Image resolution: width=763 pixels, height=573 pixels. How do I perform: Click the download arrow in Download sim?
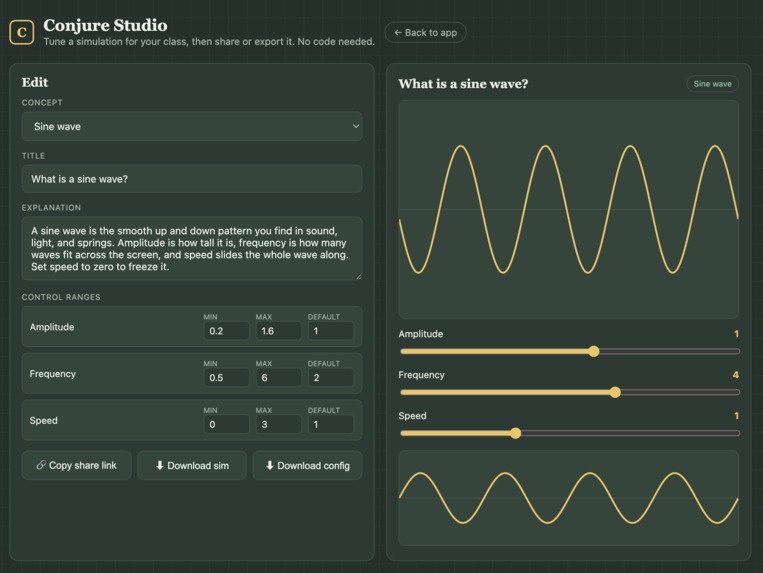point(160,465)
